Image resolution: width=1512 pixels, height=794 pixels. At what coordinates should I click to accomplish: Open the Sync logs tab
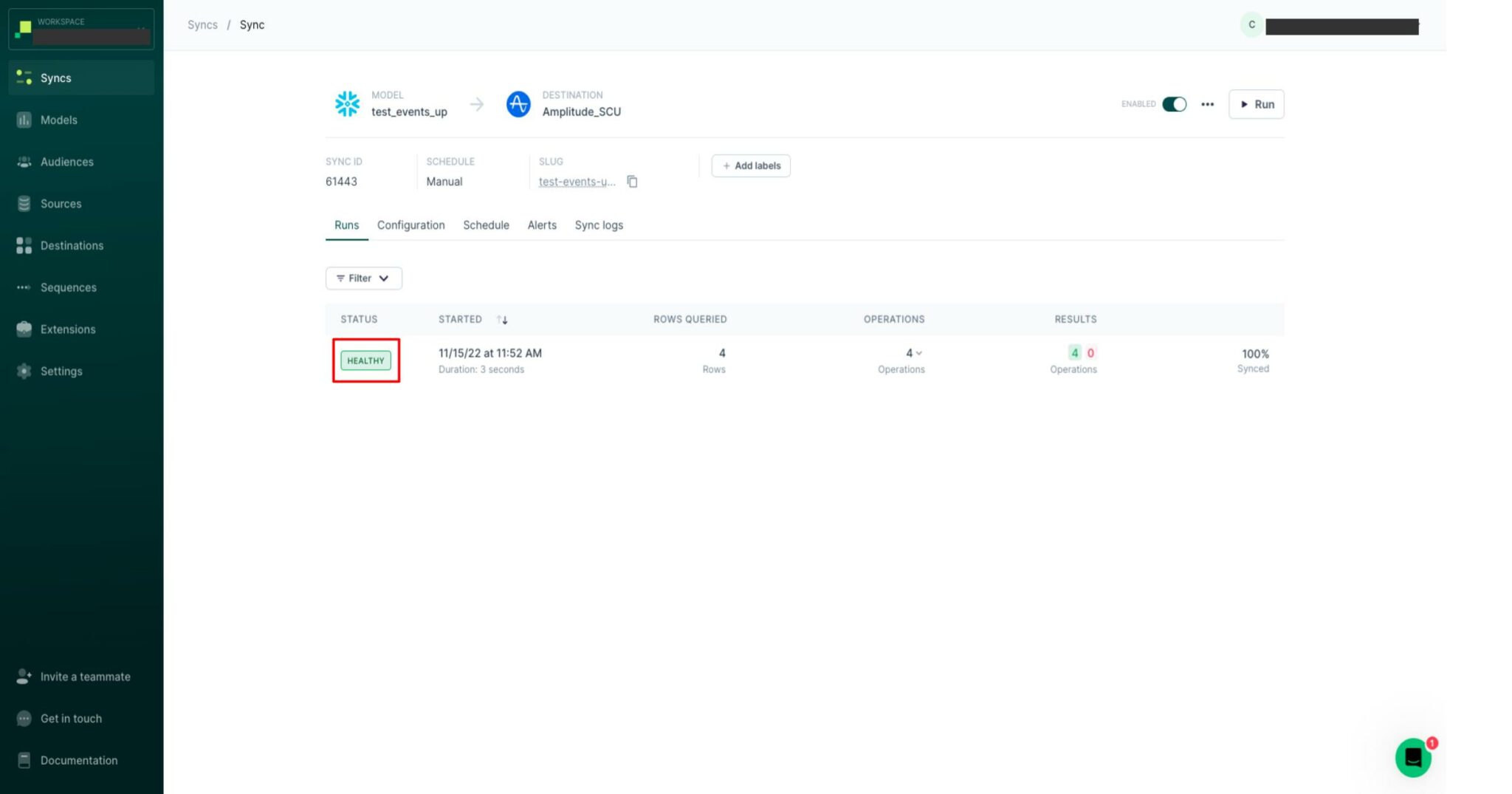(x=598, y=225)
